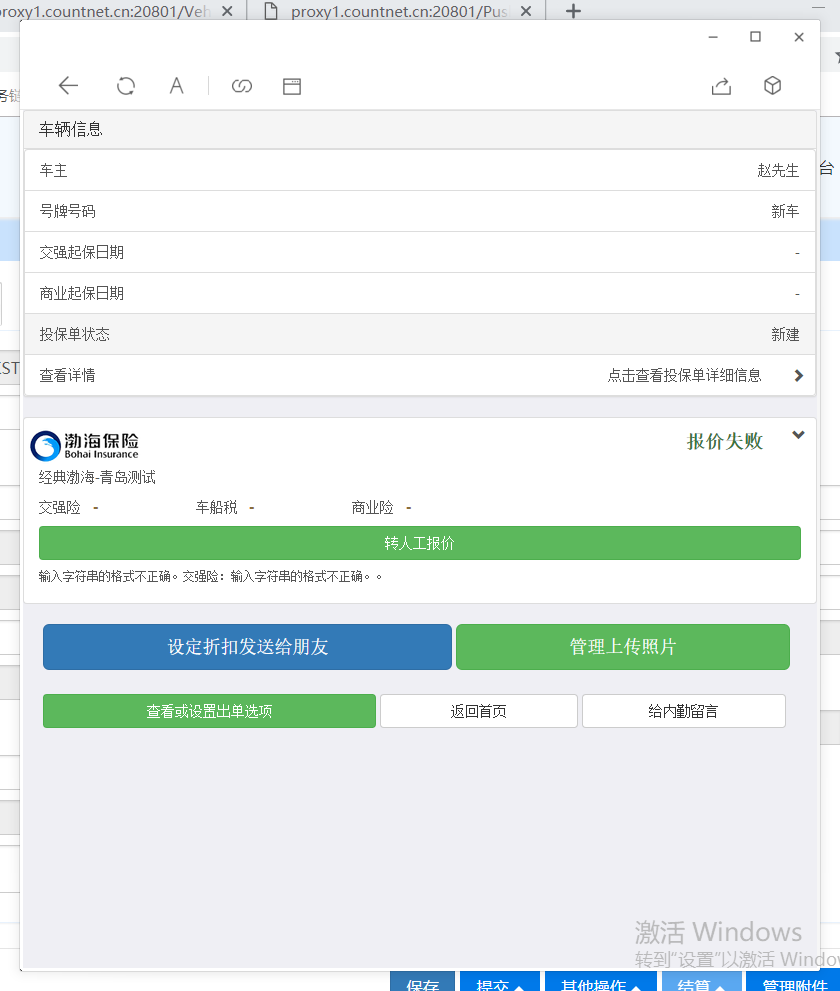
Task: Open 提交 dropdown in background window
Action: [499, 983]
